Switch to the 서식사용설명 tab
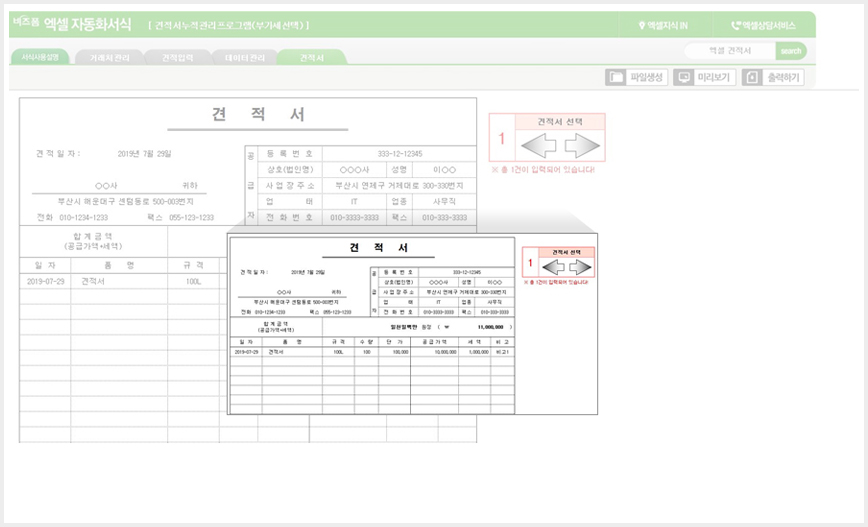The width and height of the screenshot is (868, 527). (x=39, y=57)
